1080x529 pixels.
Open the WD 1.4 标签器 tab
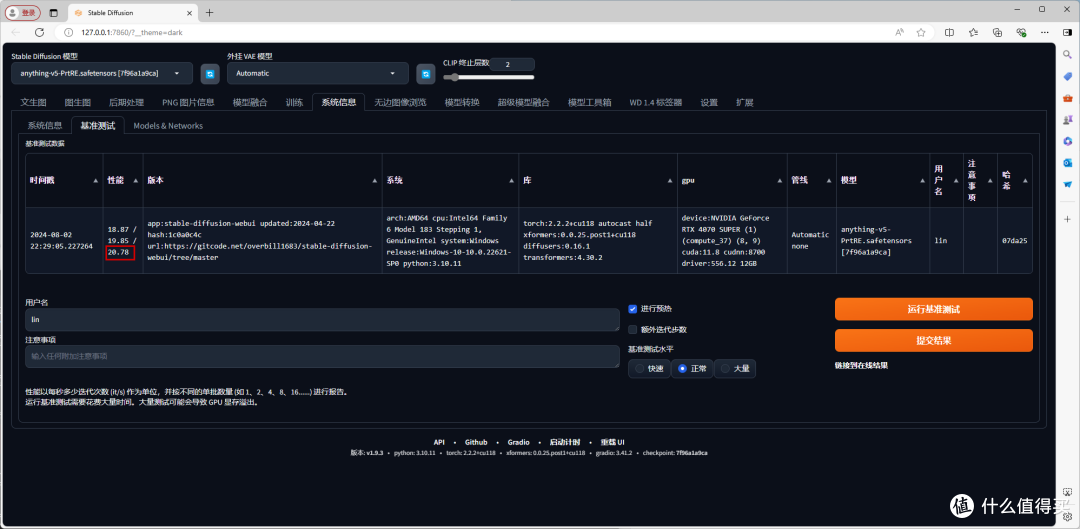click(656, 103)
